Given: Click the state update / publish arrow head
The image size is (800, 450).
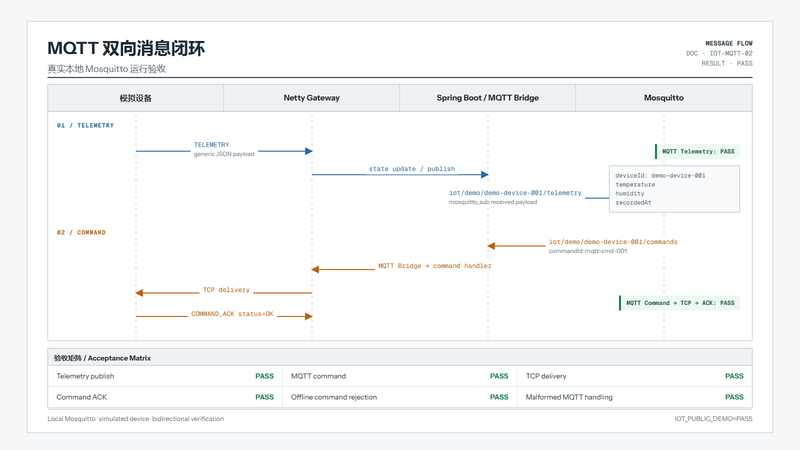Looking at the screenshot, I should coord(485,174).
